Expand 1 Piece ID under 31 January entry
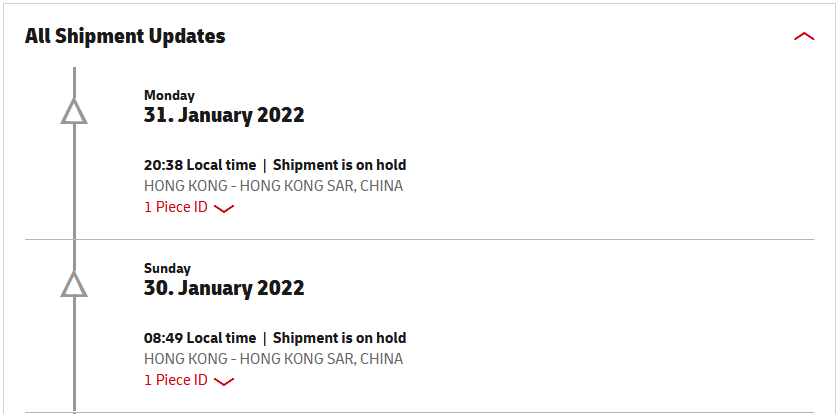839x414 pixels. (x=189, y=207)
